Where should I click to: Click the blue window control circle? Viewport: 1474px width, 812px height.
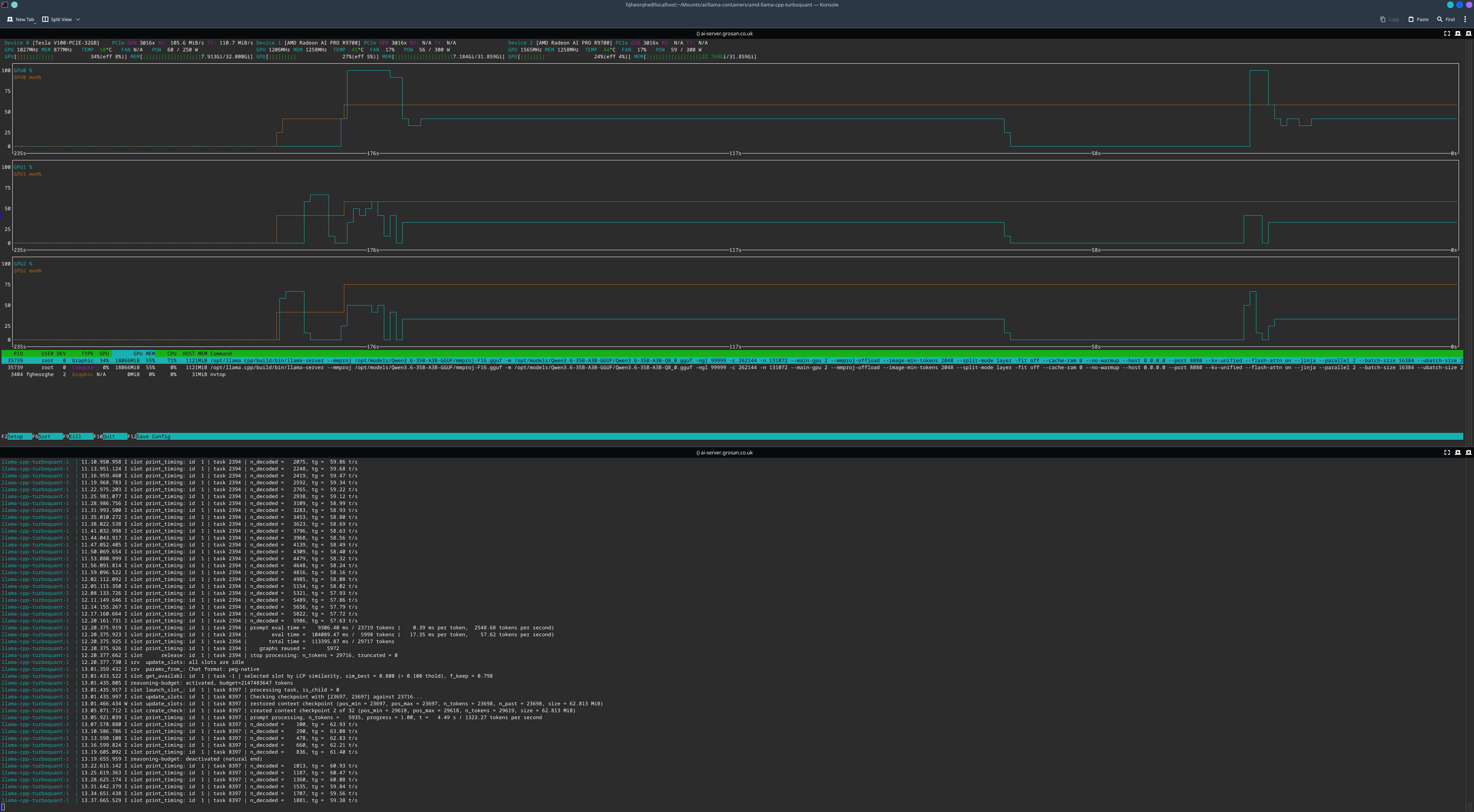(1460, 5)
